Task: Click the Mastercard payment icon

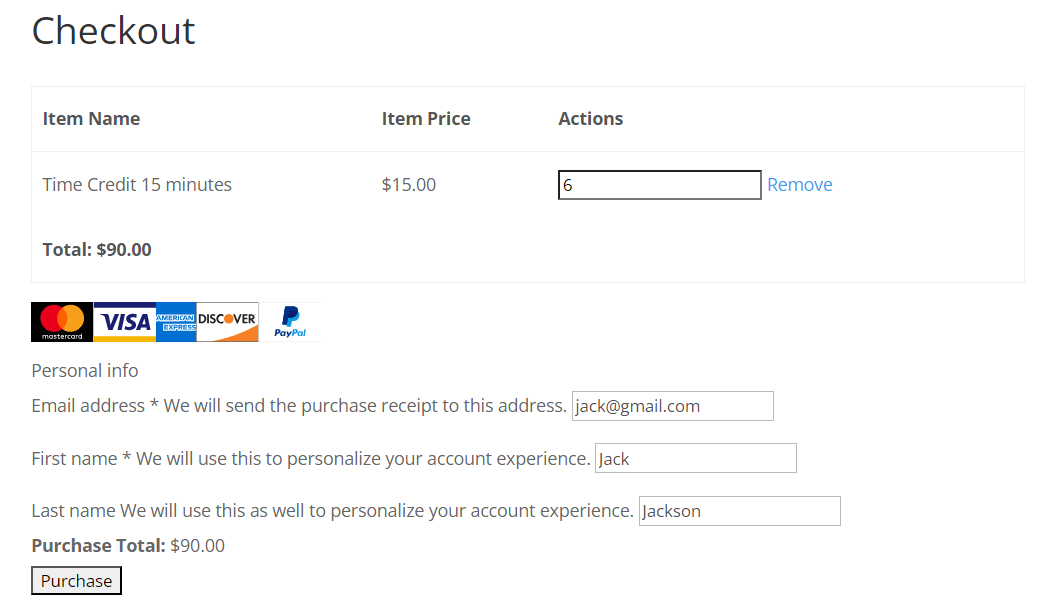Action: pos(62,322)
